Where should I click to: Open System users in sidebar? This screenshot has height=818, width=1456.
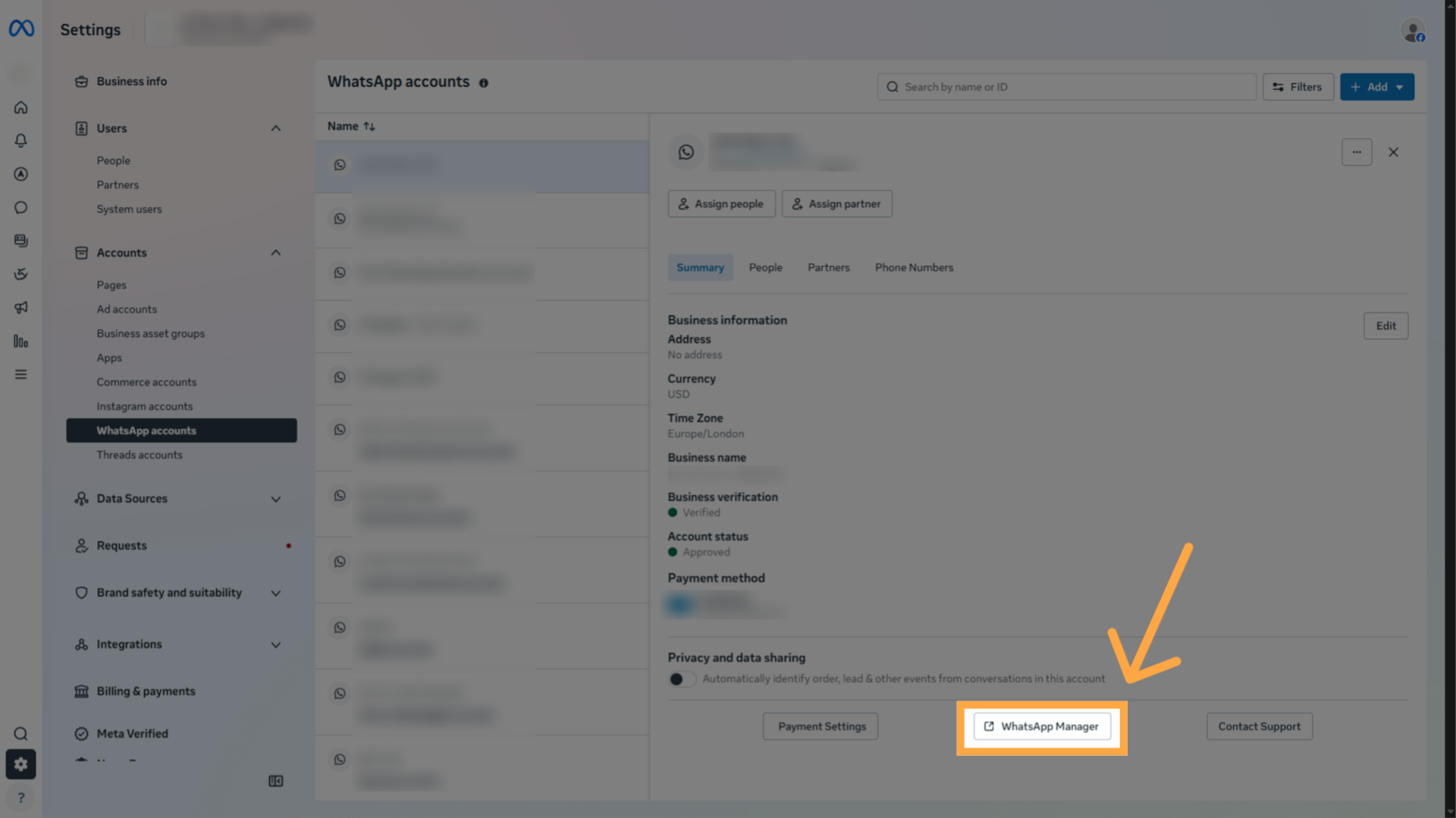pyautogui.click(x=129, y=209)
